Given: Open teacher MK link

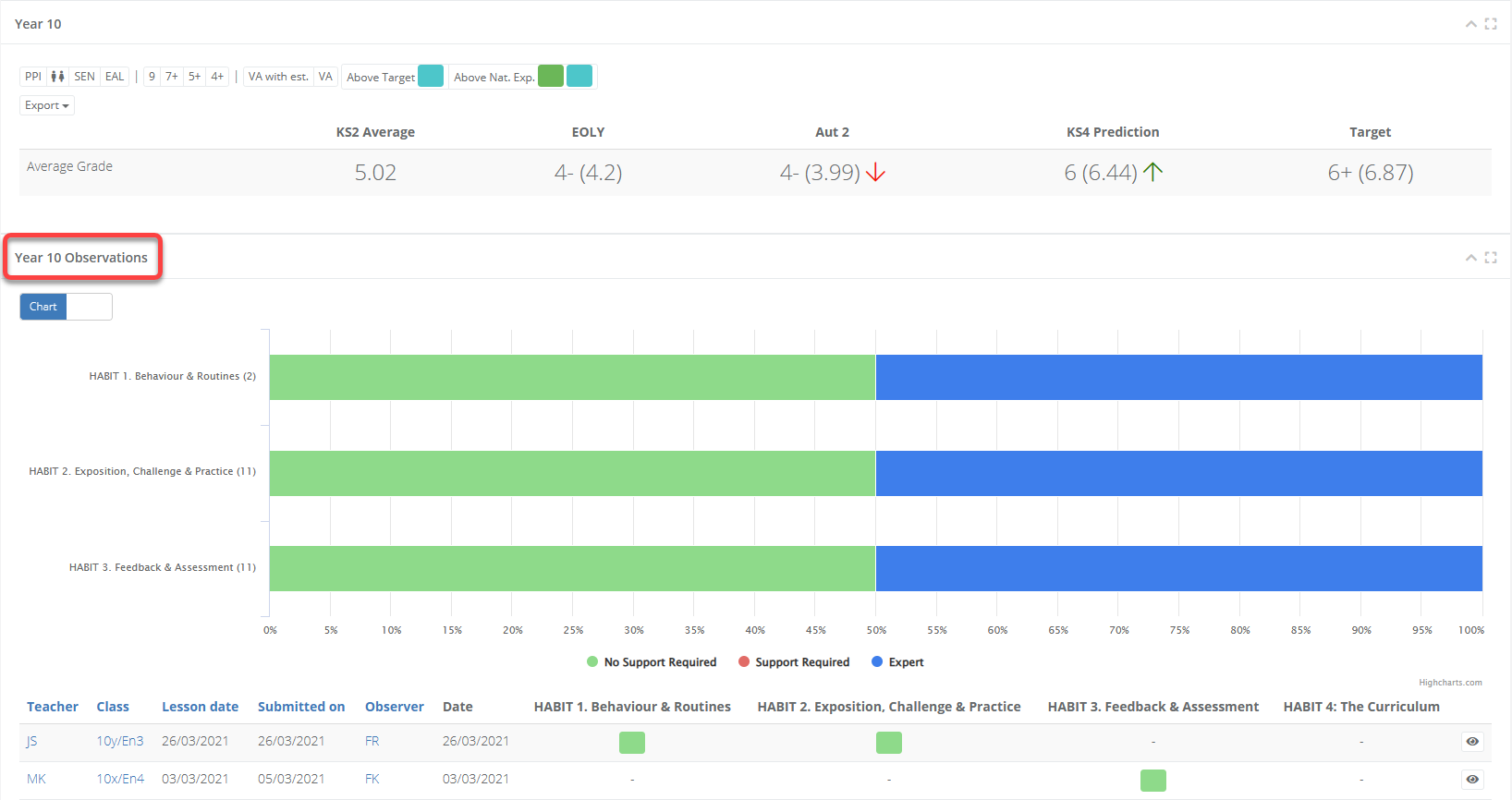Looking at the screenshot, I should tap(36, 779).
